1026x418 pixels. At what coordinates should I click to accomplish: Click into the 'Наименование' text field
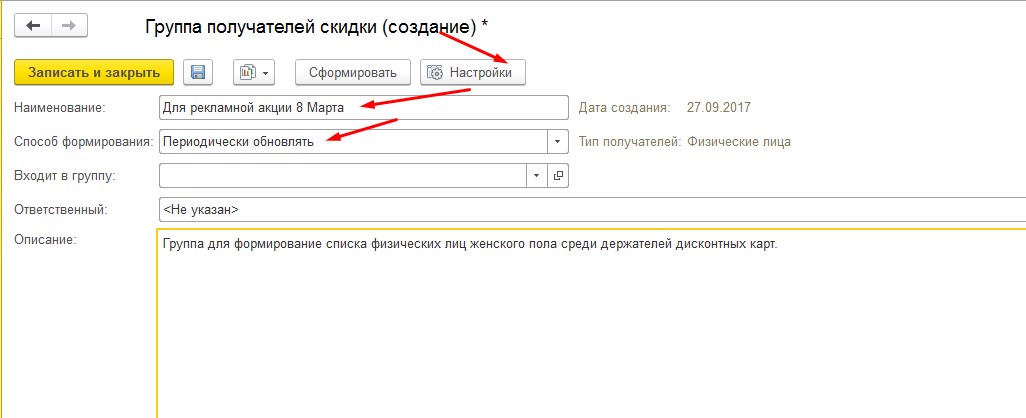362,107
